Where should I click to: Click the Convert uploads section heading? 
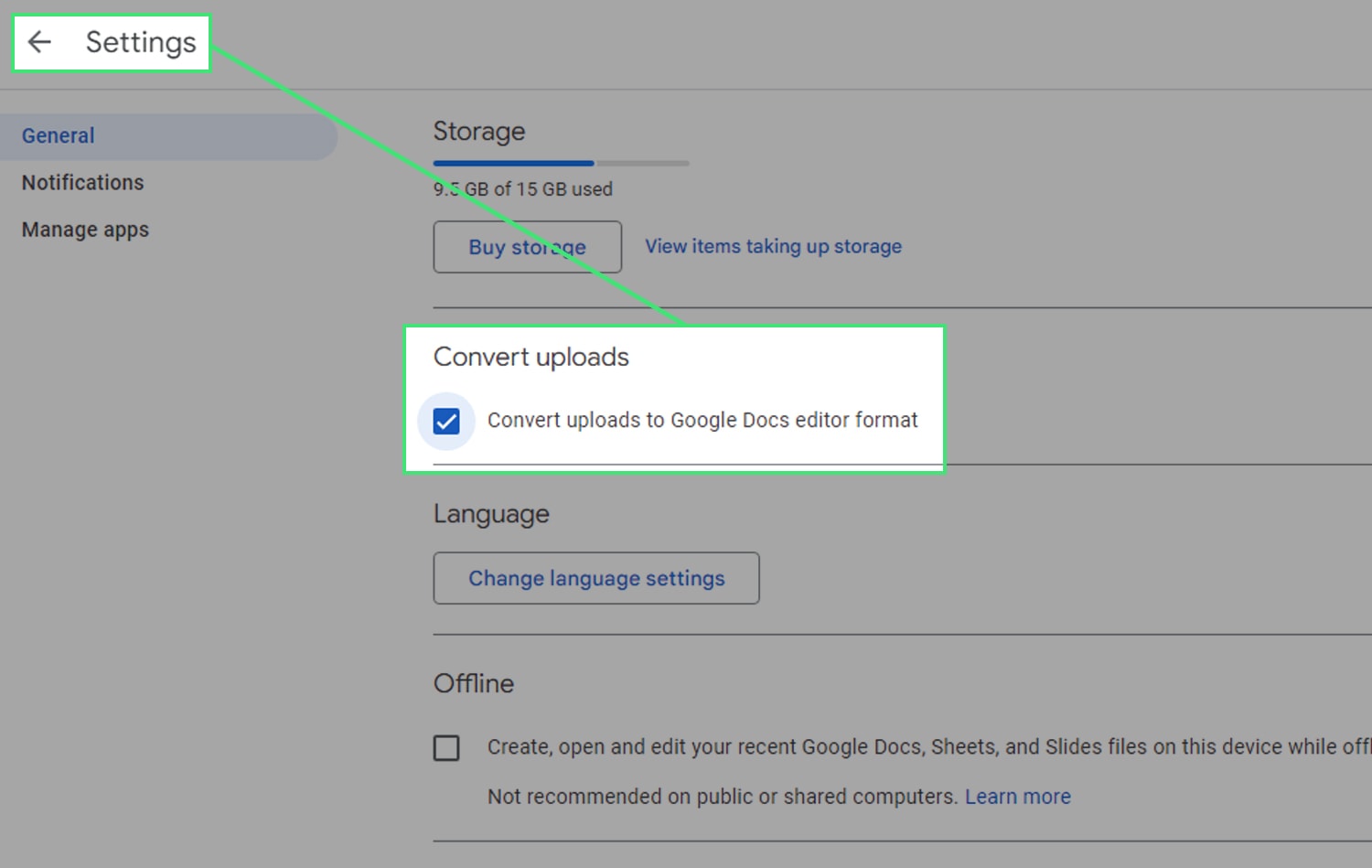click(531, 357)
